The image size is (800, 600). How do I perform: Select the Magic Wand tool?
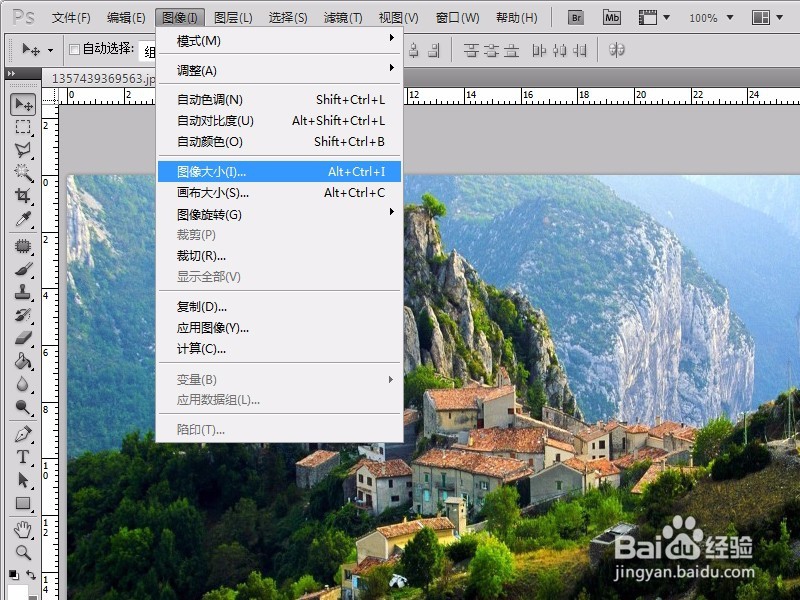[x=23, y=172]
